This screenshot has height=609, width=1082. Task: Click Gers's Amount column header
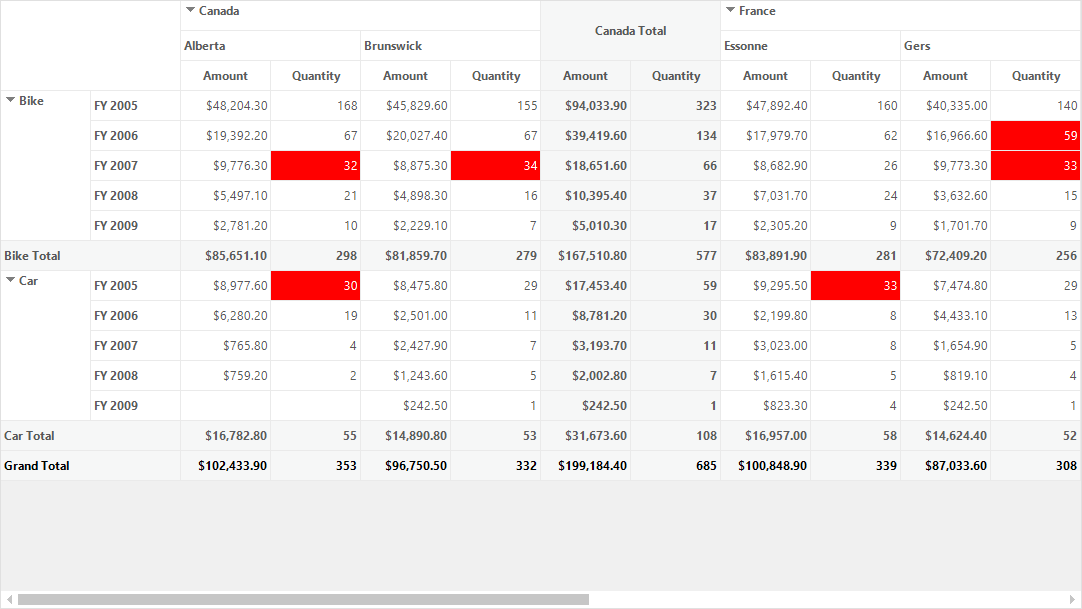(x=946, y=76)
